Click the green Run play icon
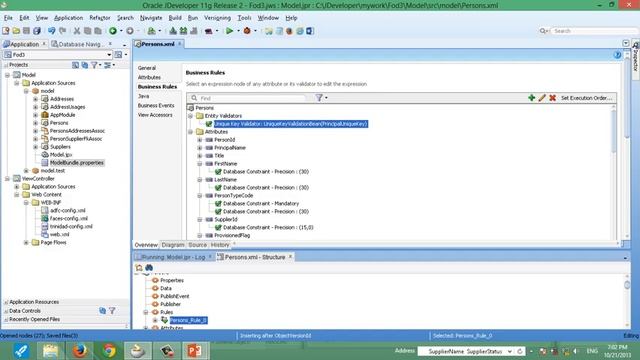The width and height of the screenshot is (640, 360). pos(229,31)
